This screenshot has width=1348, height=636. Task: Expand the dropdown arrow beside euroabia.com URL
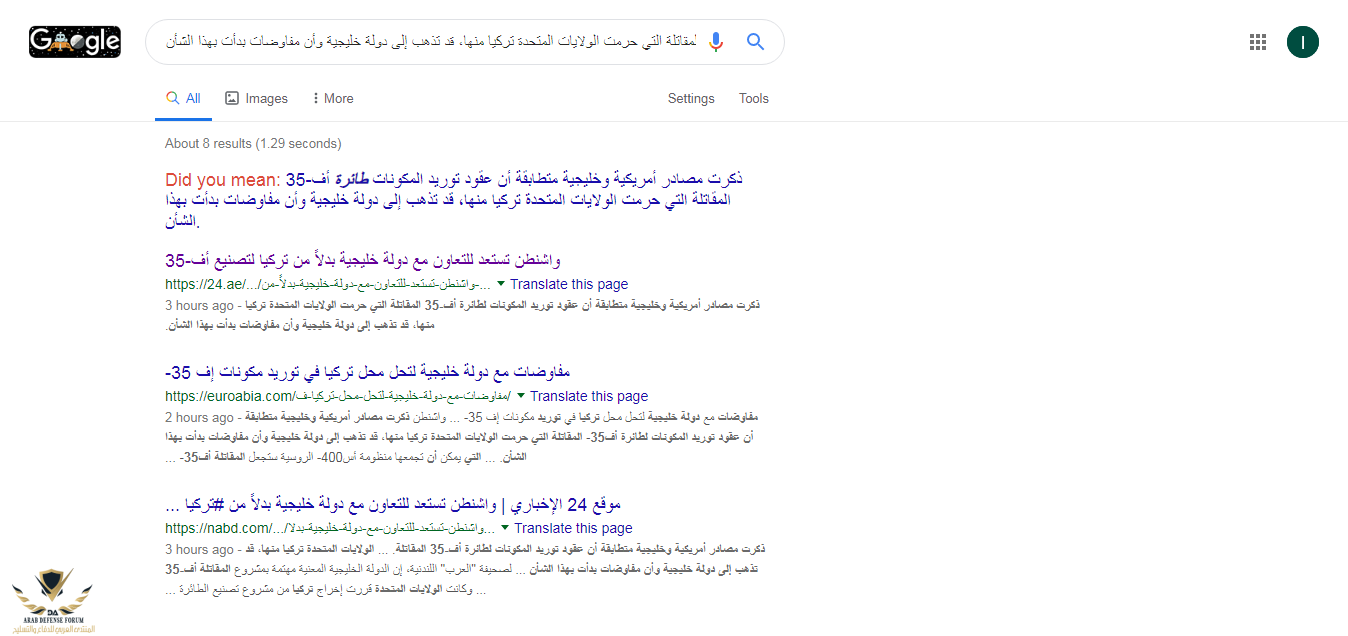[x=521, y=396]
